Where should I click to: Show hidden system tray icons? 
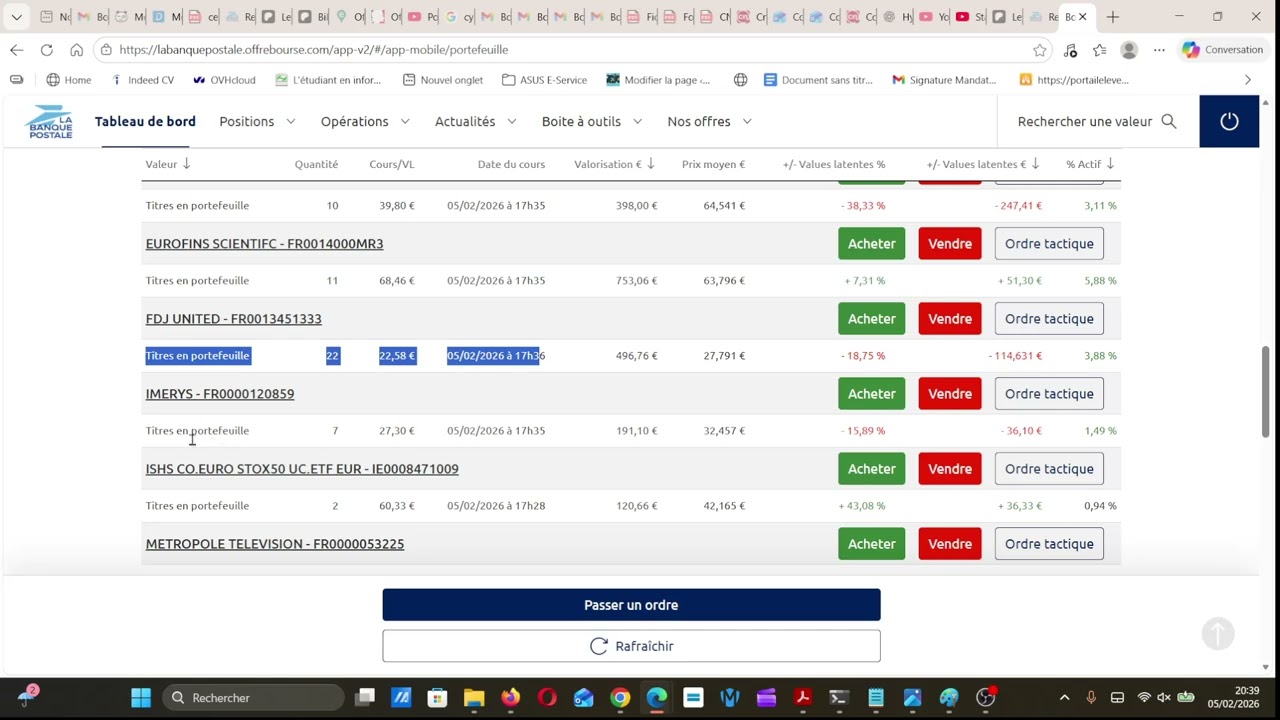(1064, 698)
